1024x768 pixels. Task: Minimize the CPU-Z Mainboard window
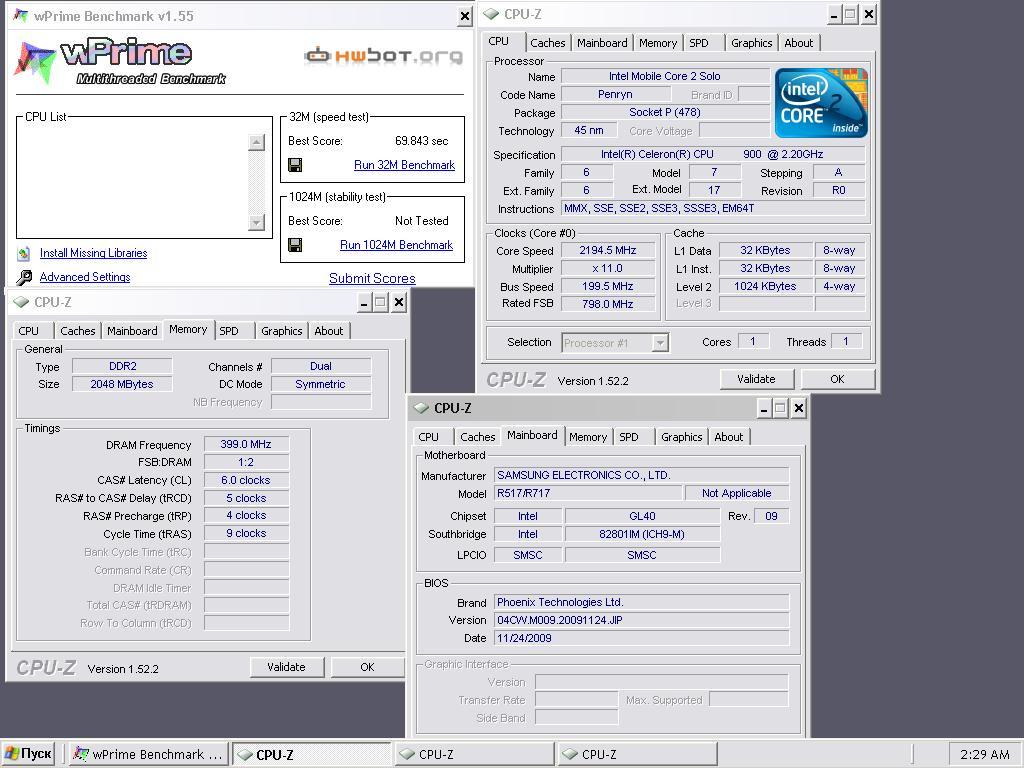pos(763,409)
